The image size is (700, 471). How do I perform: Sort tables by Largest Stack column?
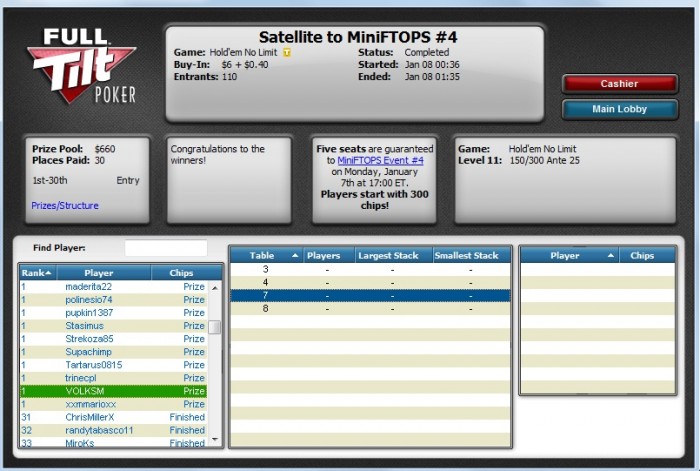pos(394,255)
